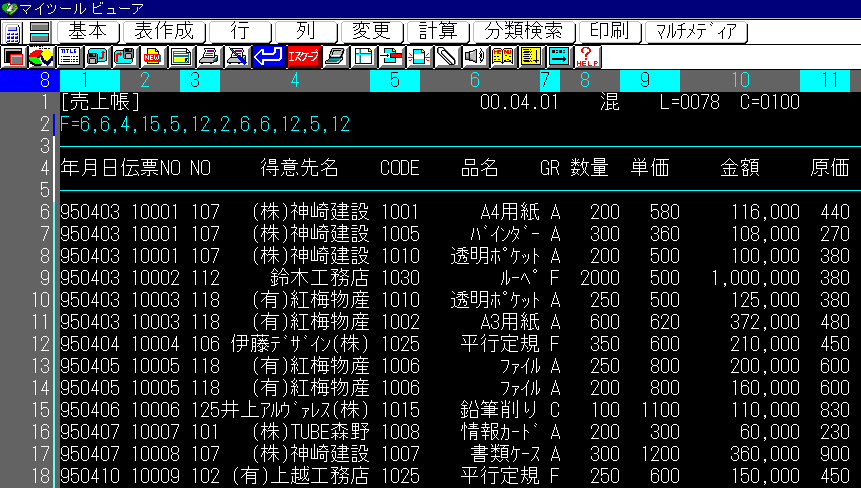Click the yellow list sort icon
This screenshot has width=861, height=488.
532,57
